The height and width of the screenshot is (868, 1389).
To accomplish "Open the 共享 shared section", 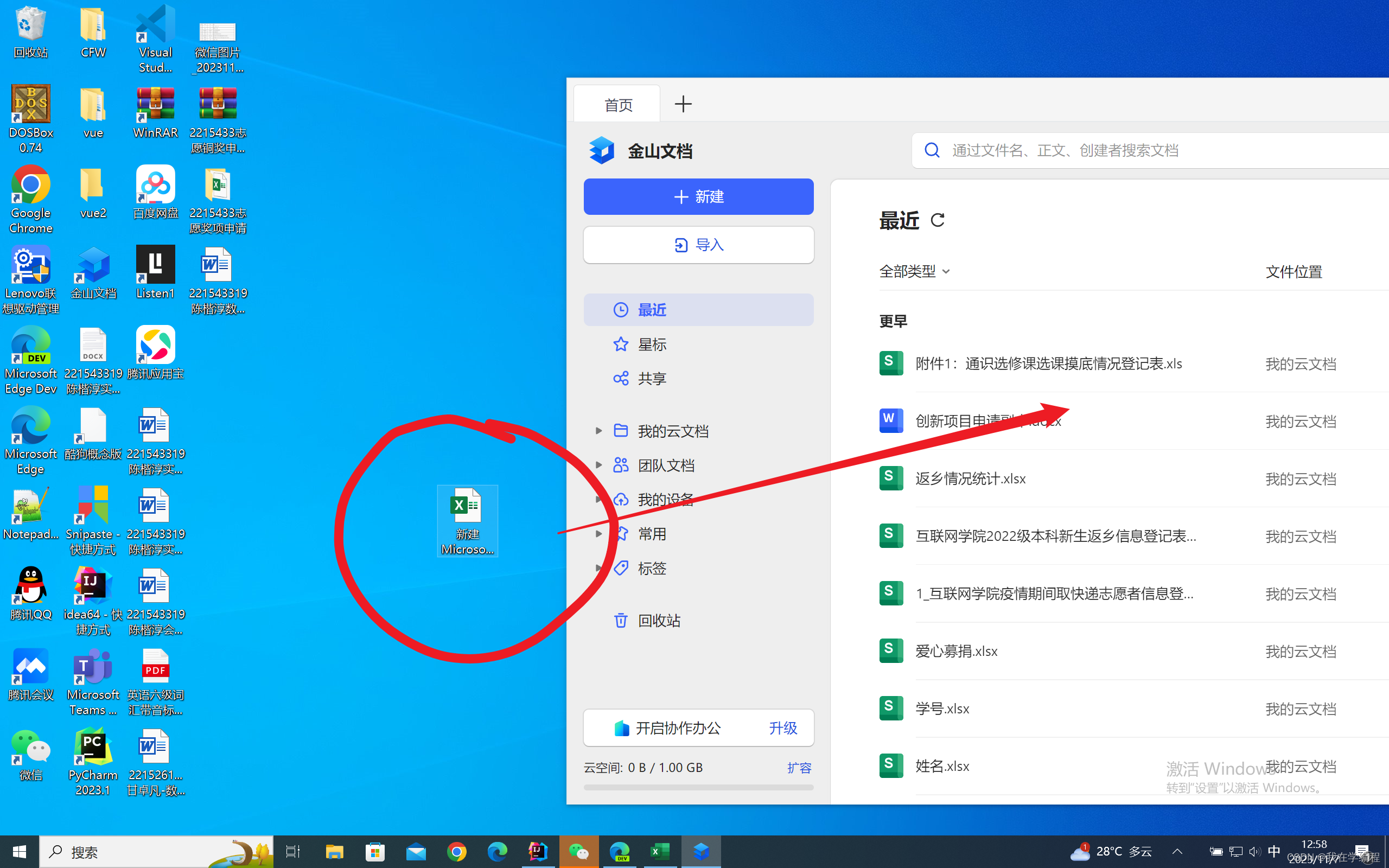I will point(652,379).
